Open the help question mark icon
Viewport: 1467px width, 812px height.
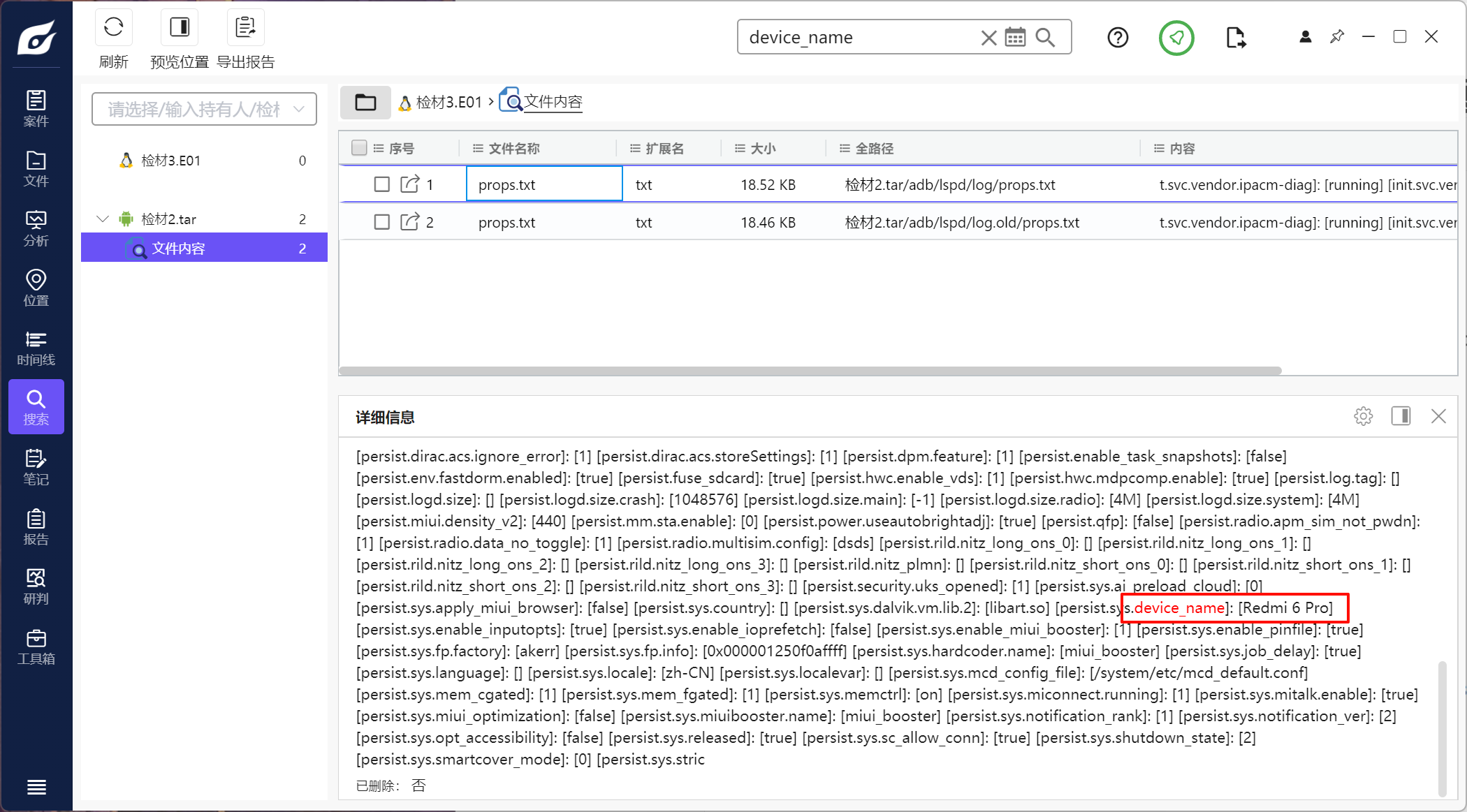1118,37
